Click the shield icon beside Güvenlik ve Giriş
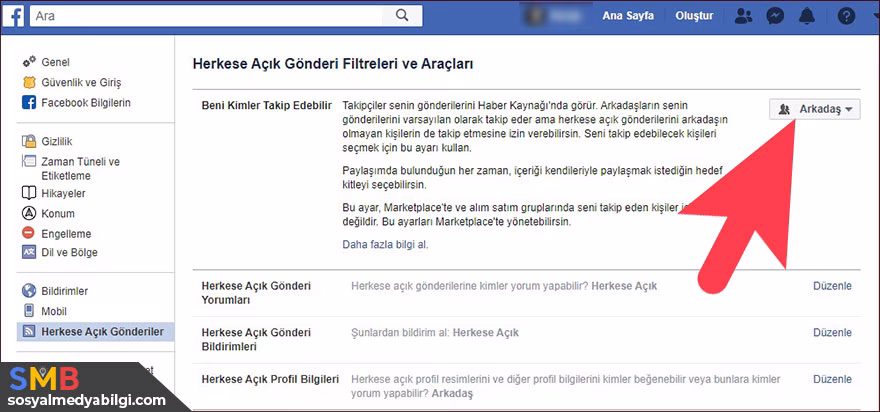This screenshot has width=880, height=412. (29, 83)
